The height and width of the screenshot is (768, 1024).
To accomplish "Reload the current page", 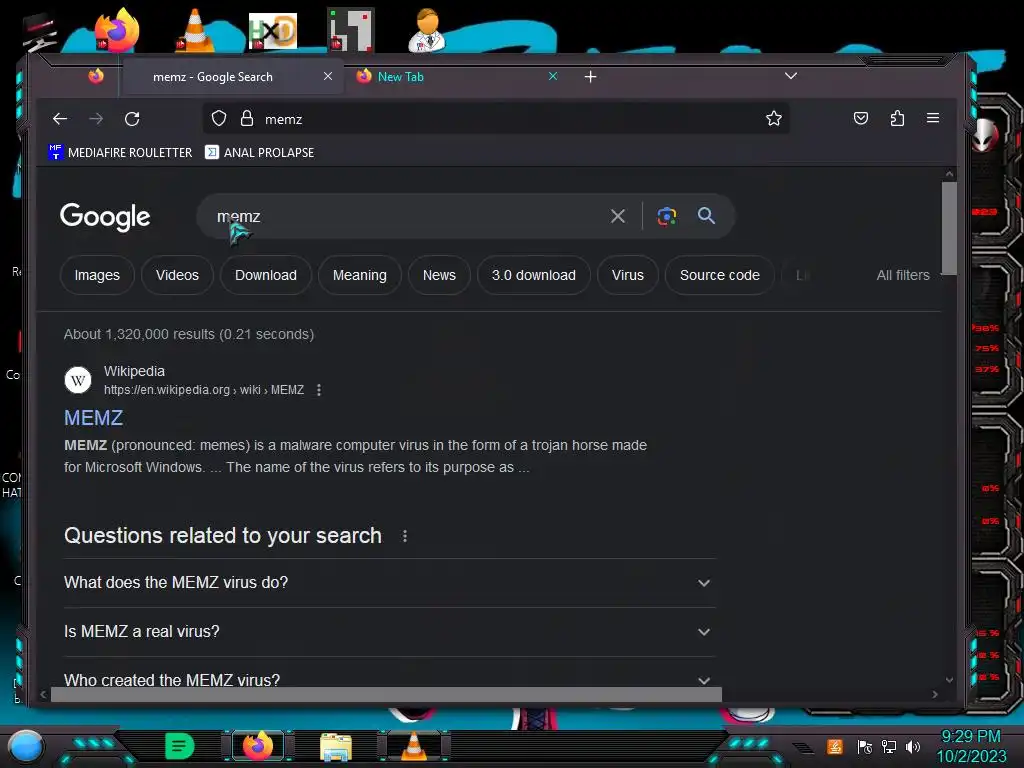I will point(132,119).
